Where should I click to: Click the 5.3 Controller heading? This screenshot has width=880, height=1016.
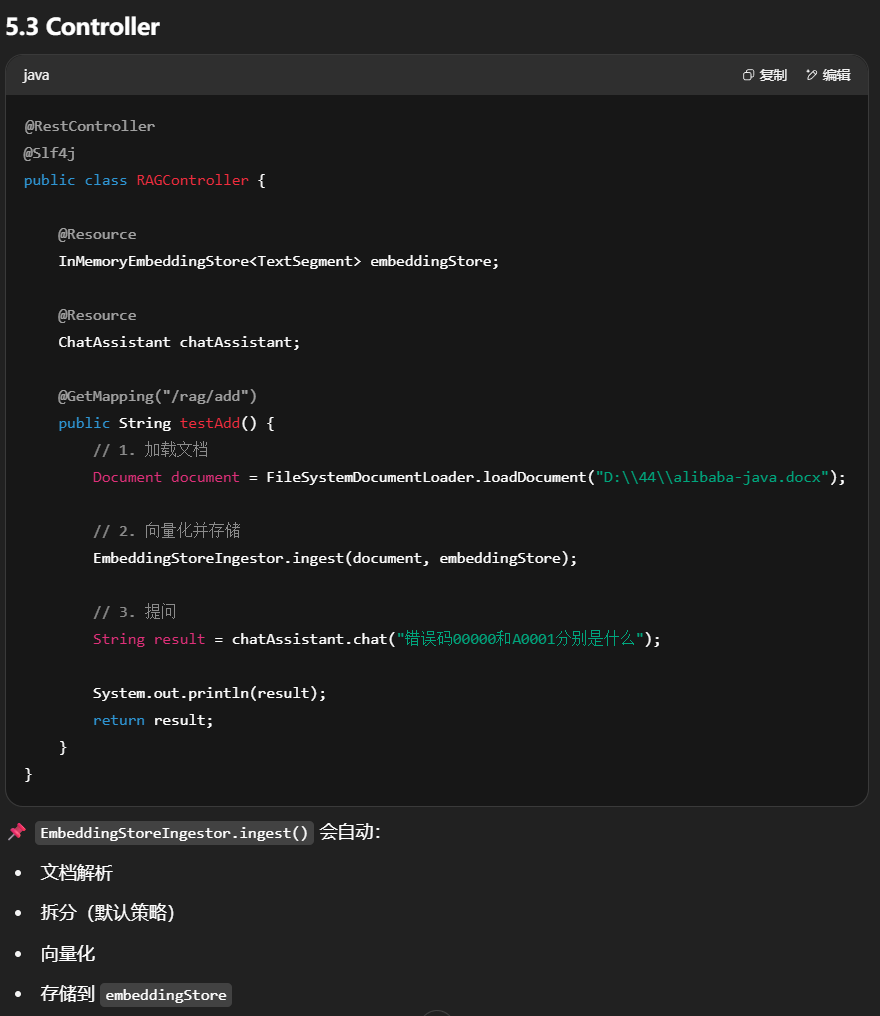point(82,27)
